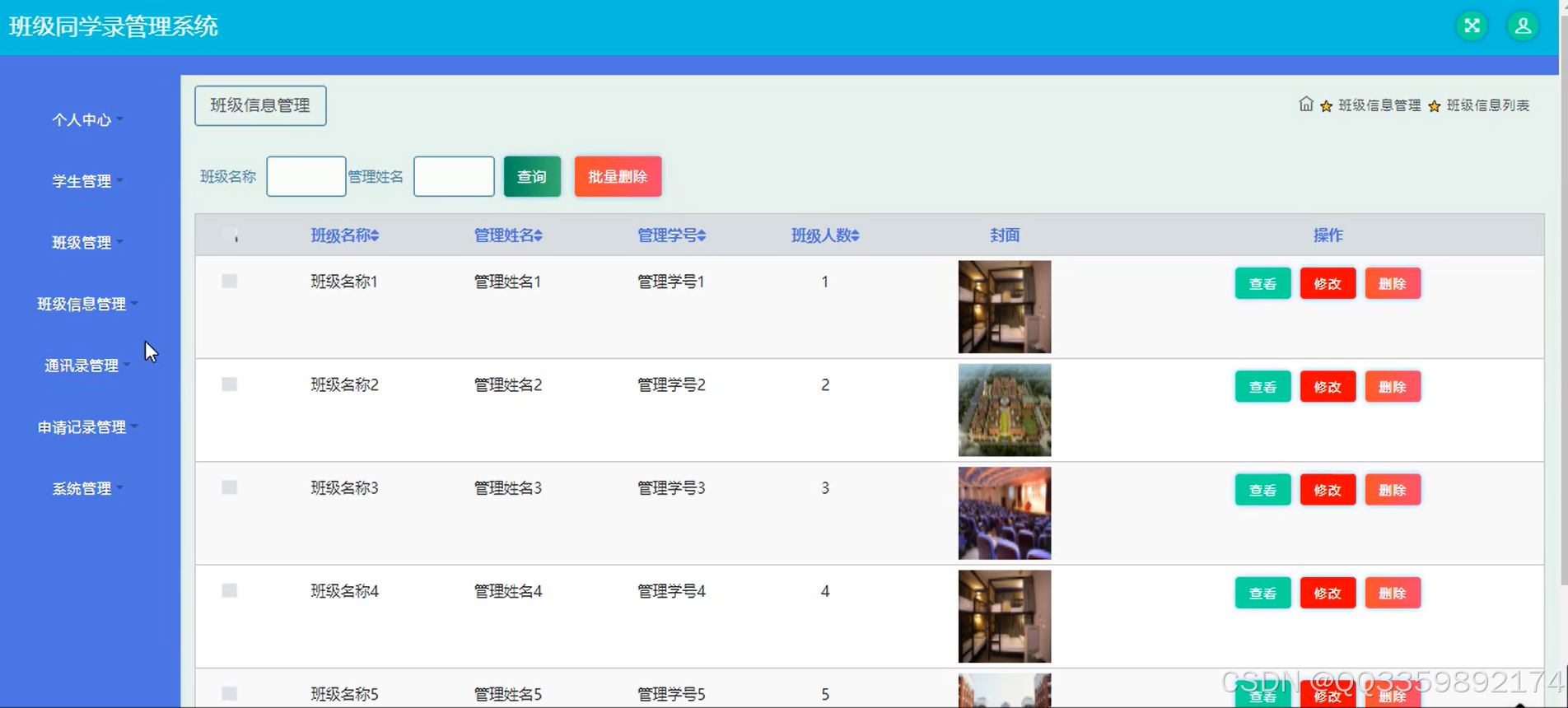Image resolution: width=1568 pixels, height=708 pixels.
Task: Edit (修改) the 班级名称4 row
Action: click(x=1328, y=593)
